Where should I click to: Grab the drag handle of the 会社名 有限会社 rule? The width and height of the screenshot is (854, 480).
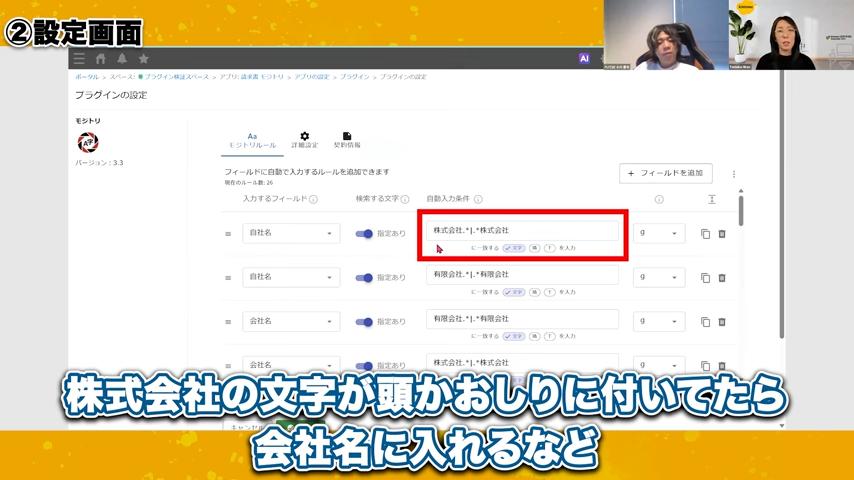228,322
